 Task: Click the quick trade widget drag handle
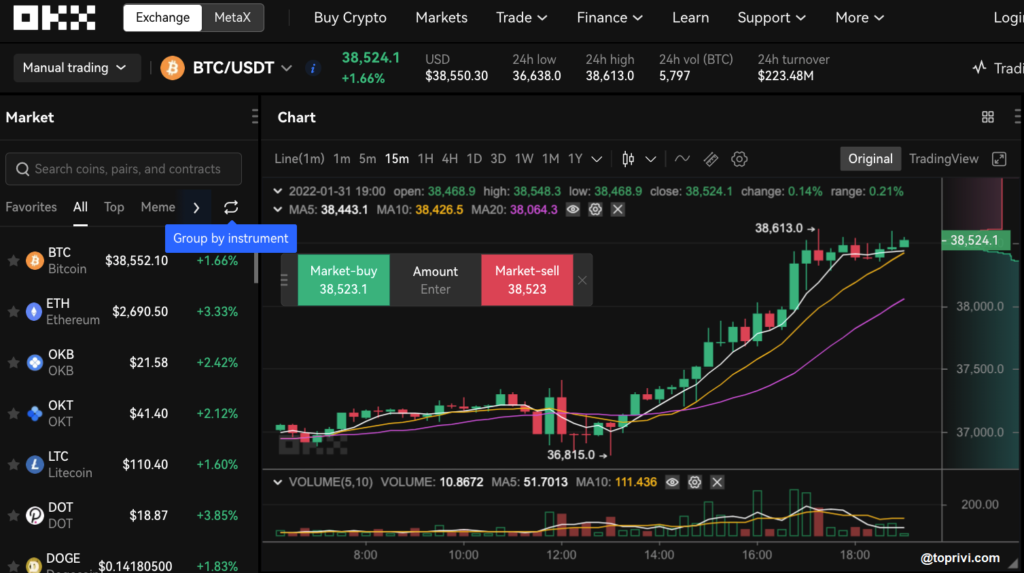(x=284, y=280)
